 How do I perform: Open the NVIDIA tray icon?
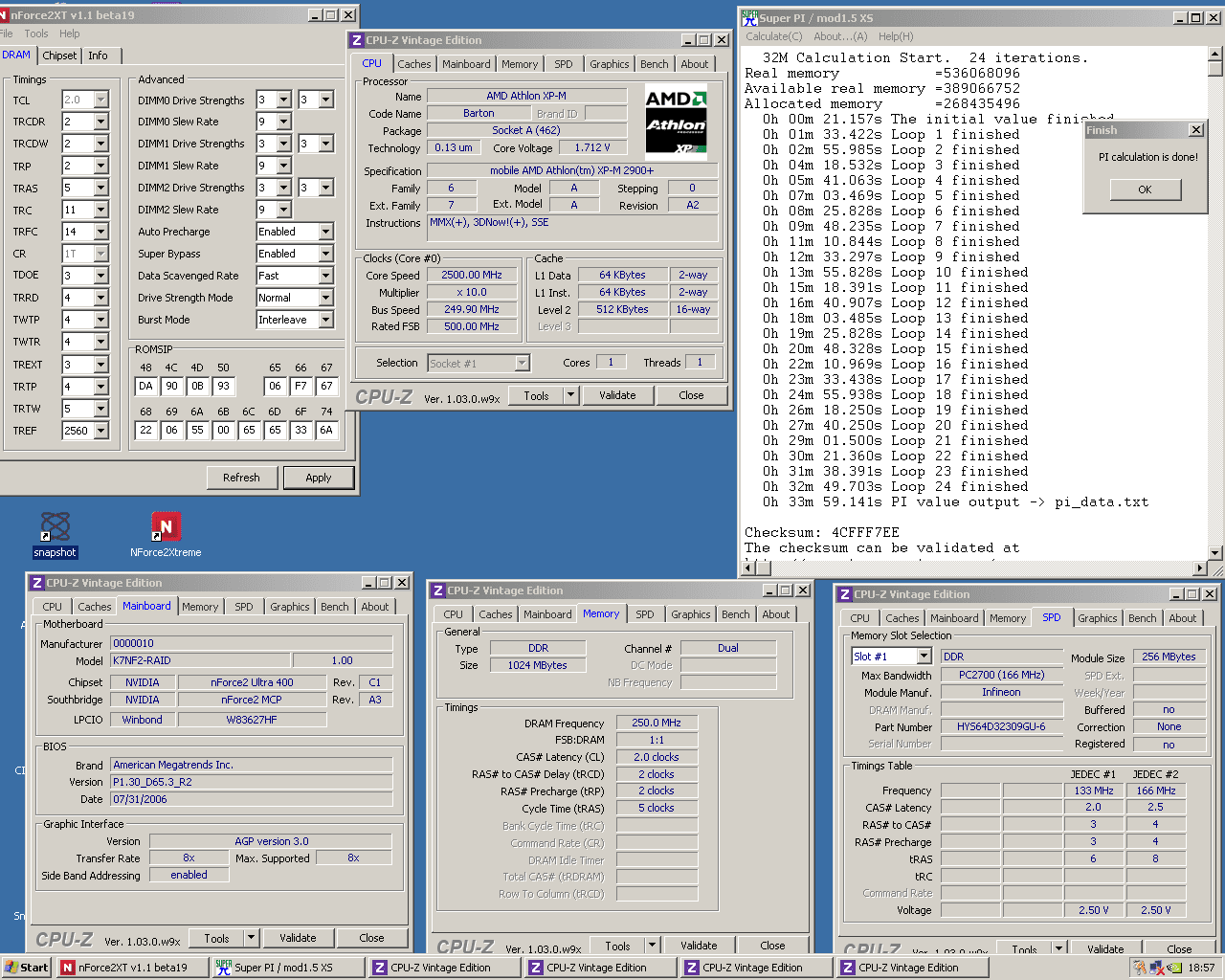click(x=1174, y=968)
